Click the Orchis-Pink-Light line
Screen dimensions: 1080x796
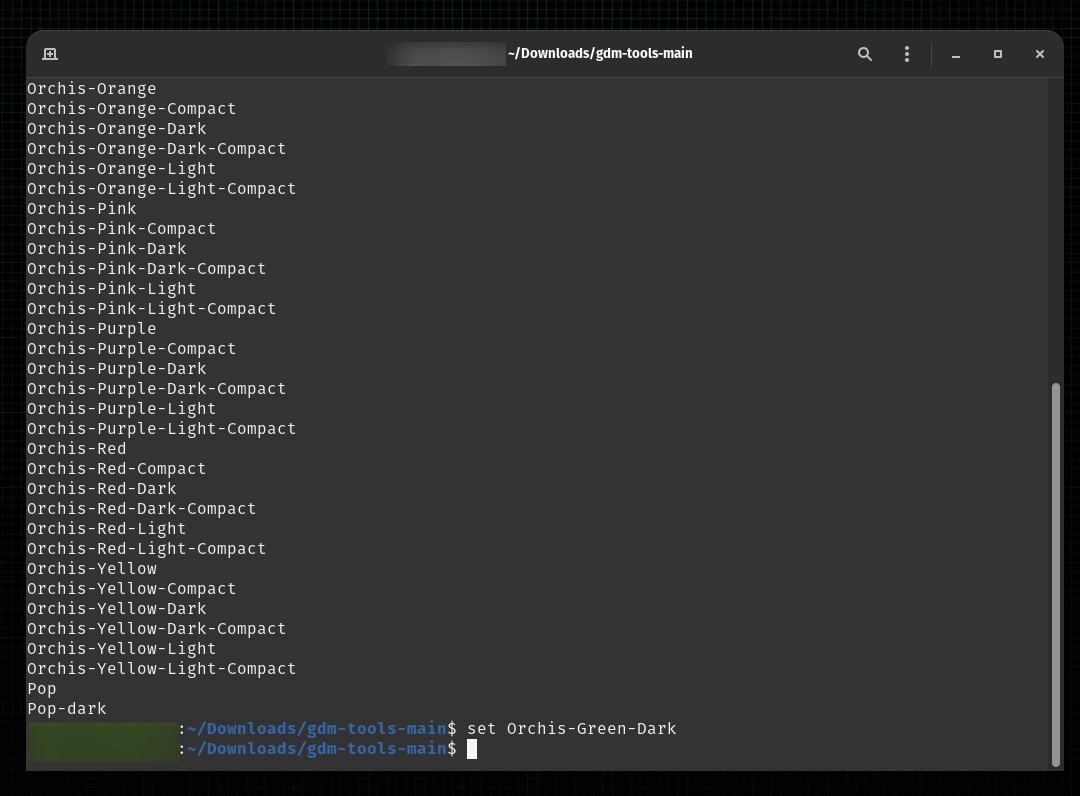click(111, 288)
